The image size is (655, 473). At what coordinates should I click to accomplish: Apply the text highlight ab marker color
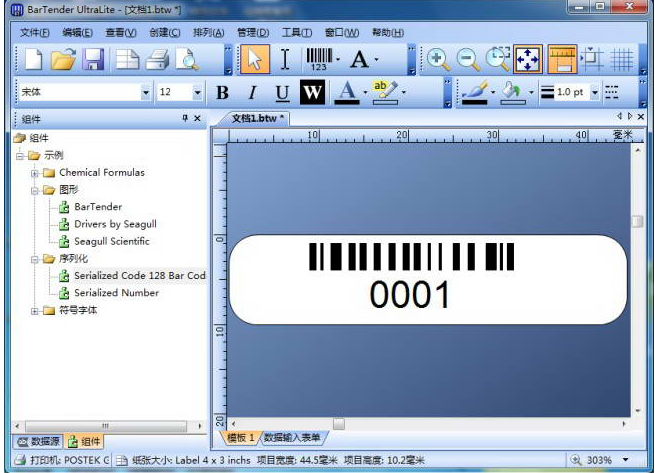385,92
